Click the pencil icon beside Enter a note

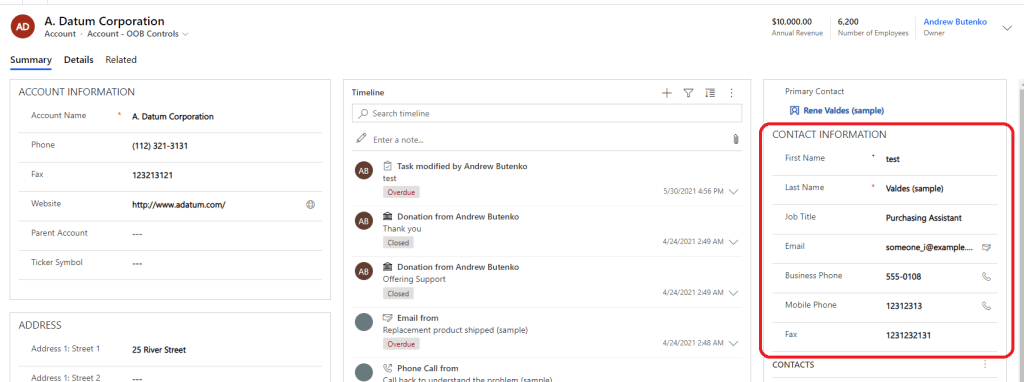pyautogui.click(x=361, y=139)
